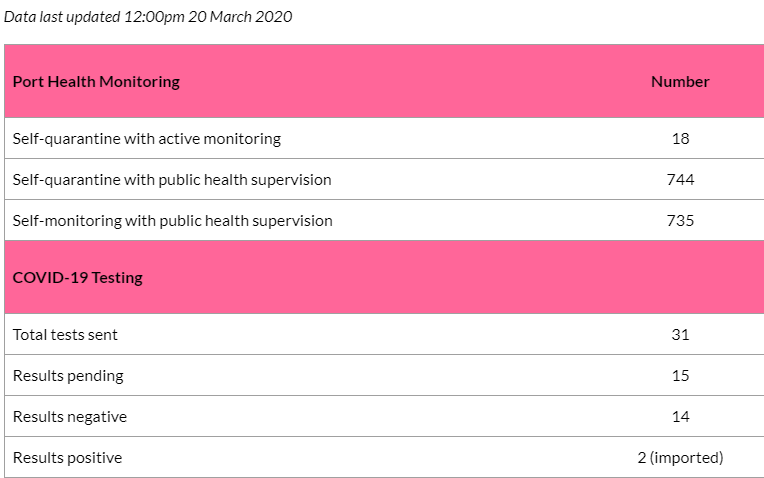
Task: Click the value 18 in the table
Action: click(680, 138)
